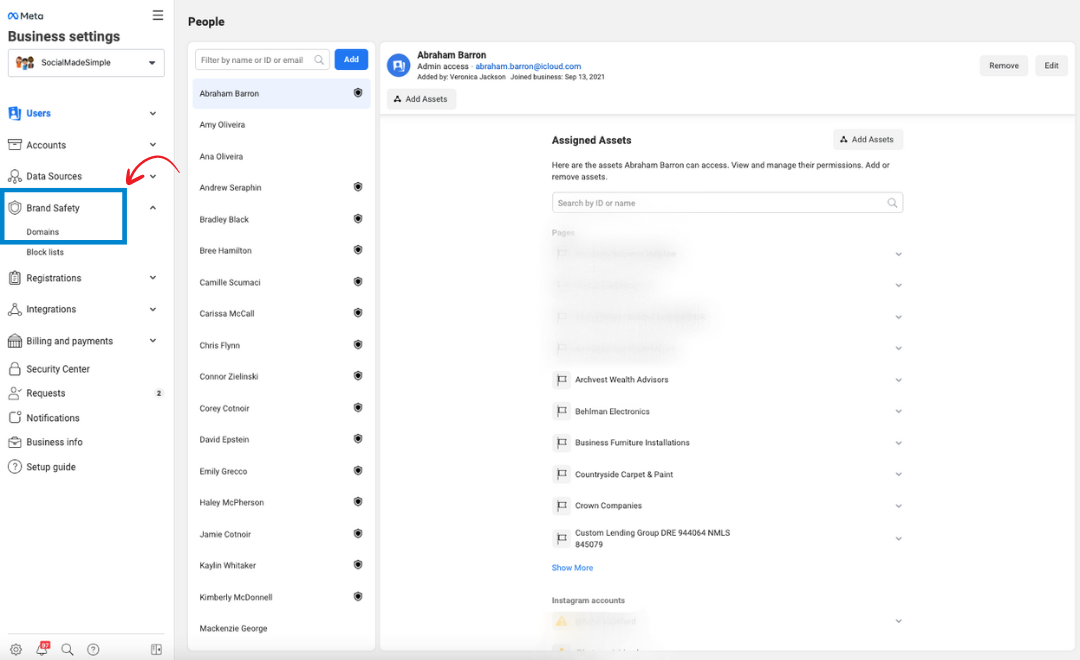
Task: Click the Show More link under pages
Action: point(572,568)
